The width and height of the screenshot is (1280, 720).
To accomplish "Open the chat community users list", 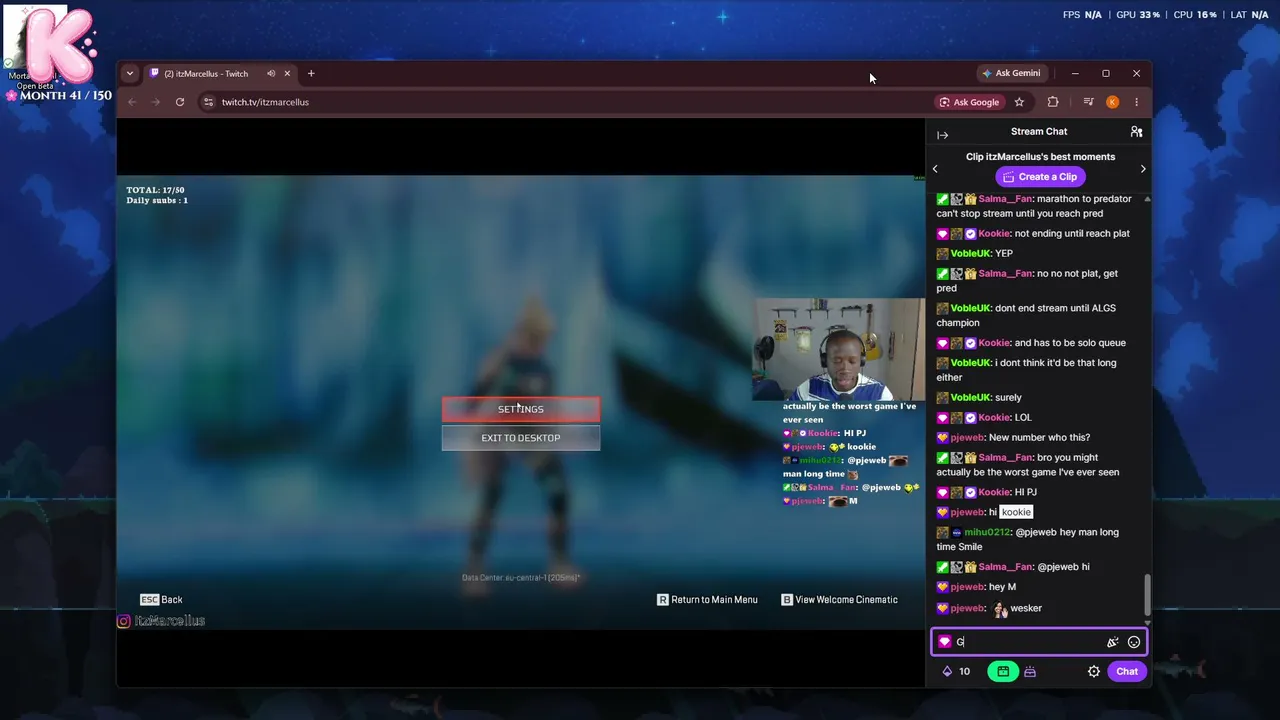I will click(1136, 132).
